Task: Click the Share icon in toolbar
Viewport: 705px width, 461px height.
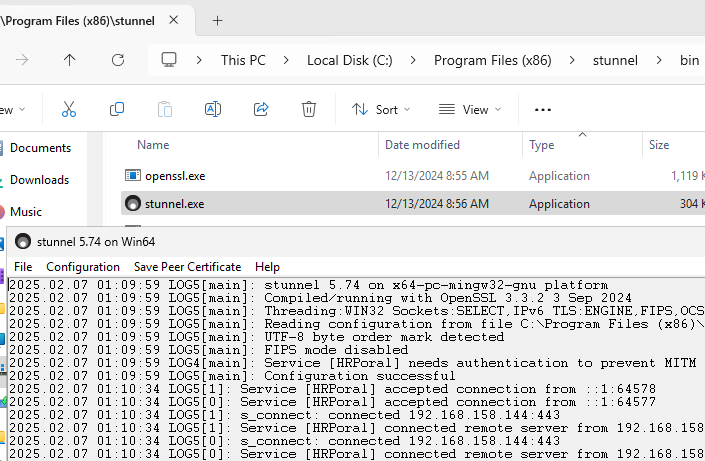Action: point(261,109)
